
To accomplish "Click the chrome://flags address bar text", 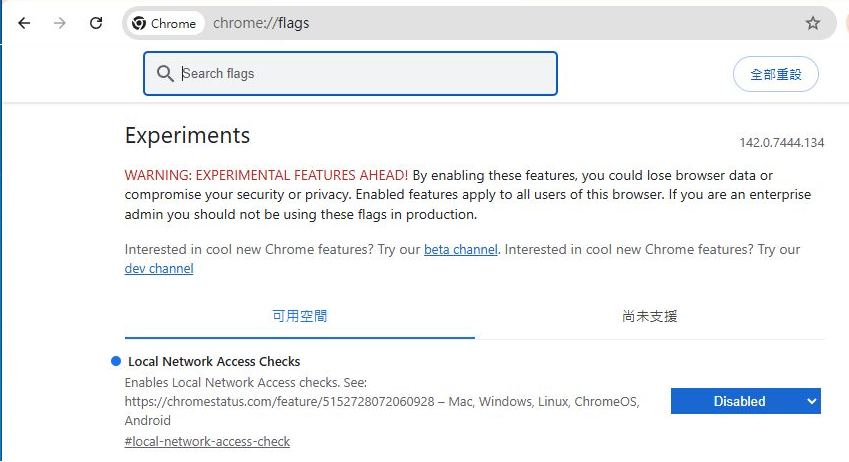I will 260,23.
